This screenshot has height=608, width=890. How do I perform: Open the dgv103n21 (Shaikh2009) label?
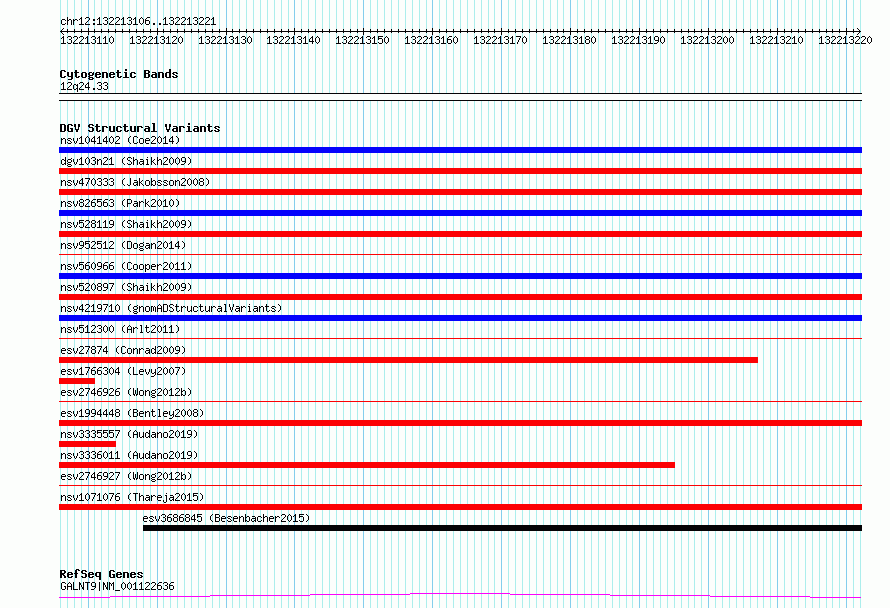126,161
